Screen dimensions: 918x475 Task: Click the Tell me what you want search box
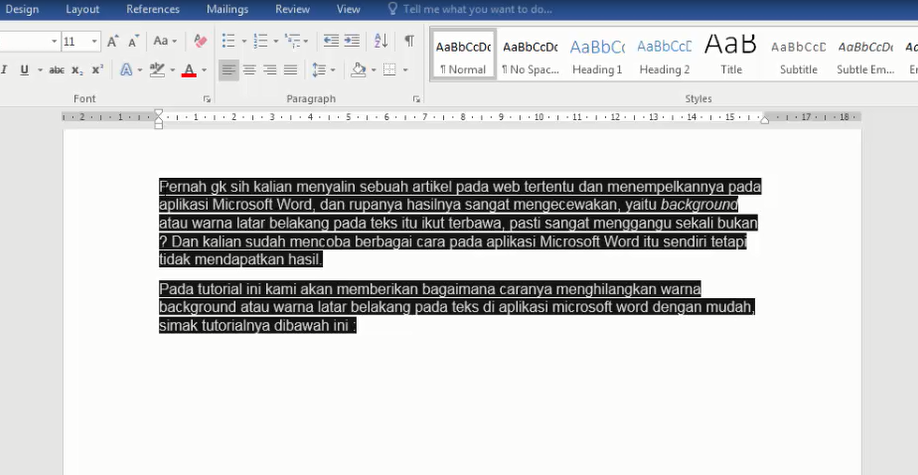[470, 9]
